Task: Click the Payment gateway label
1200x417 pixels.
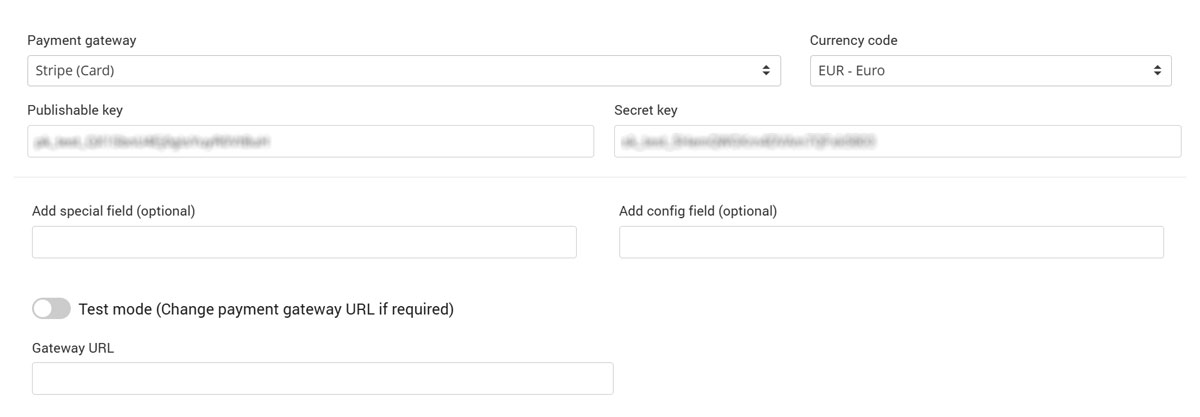Action: click(82, 41)
